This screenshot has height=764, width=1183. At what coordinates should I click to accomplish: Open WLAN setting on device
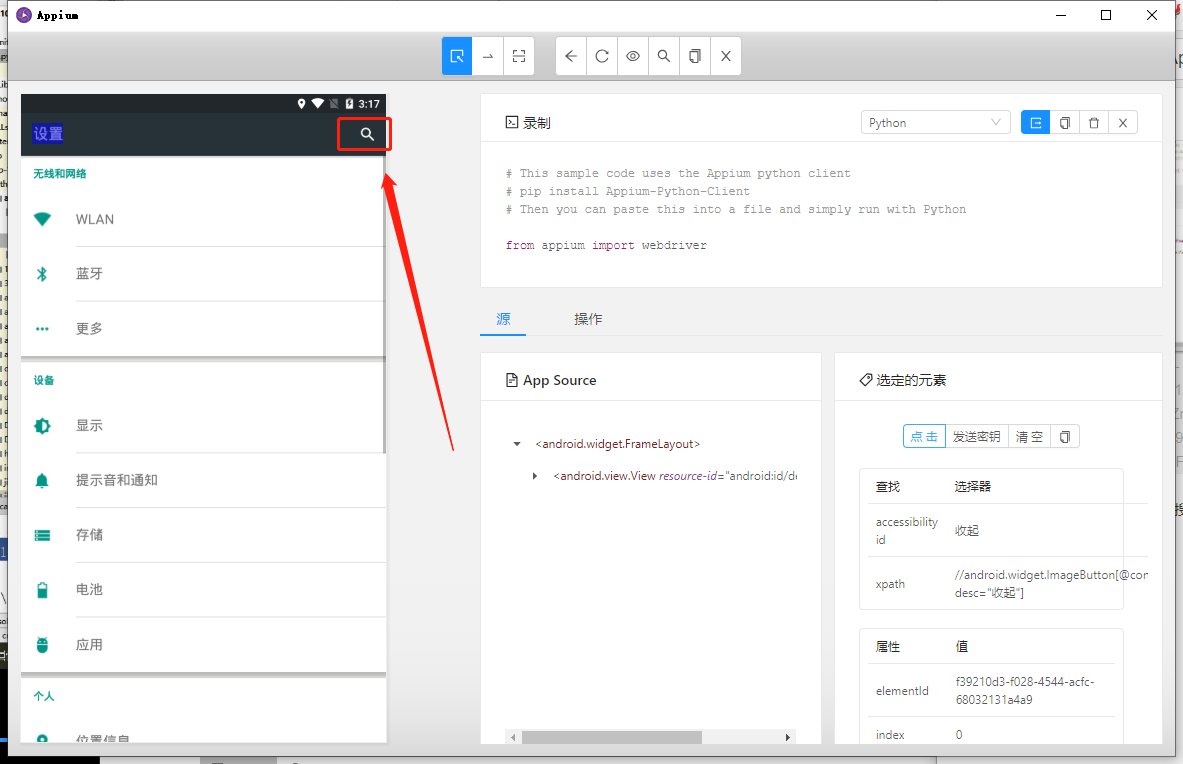pyautogui.click(x=204, y=219)
